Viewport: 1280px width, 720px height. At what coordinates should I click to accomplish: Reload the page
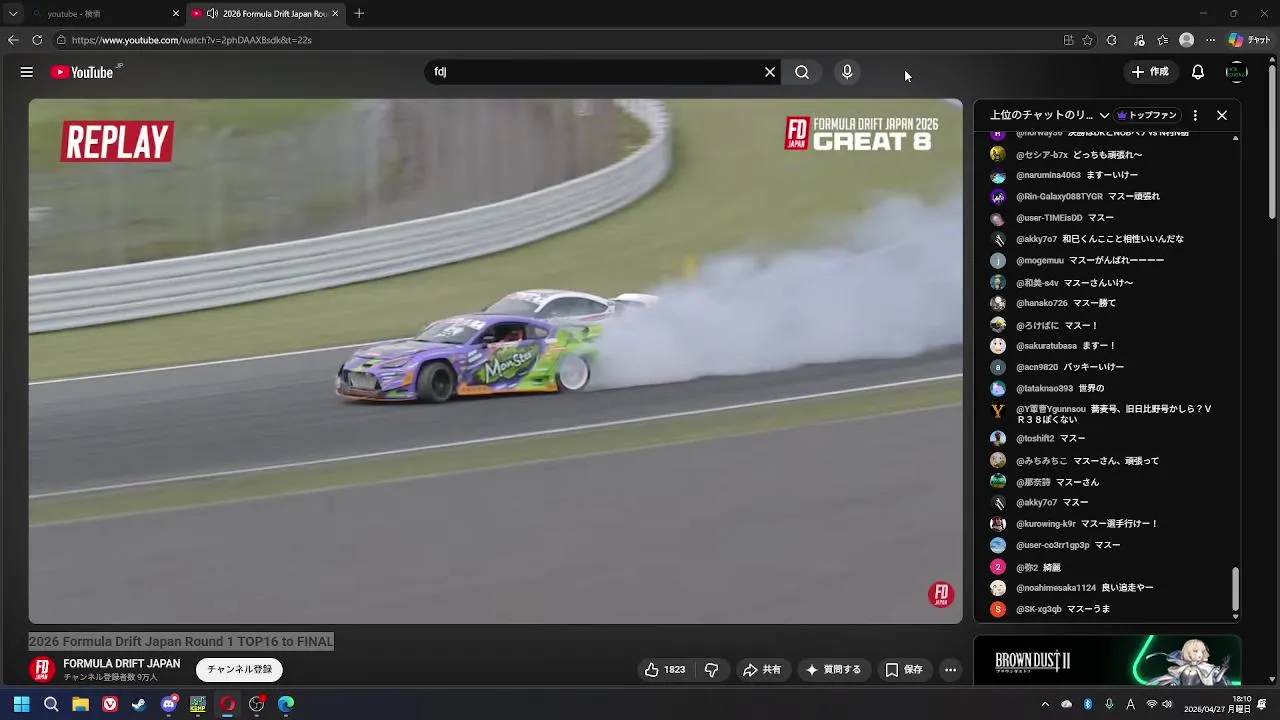(x=37, y=40)
